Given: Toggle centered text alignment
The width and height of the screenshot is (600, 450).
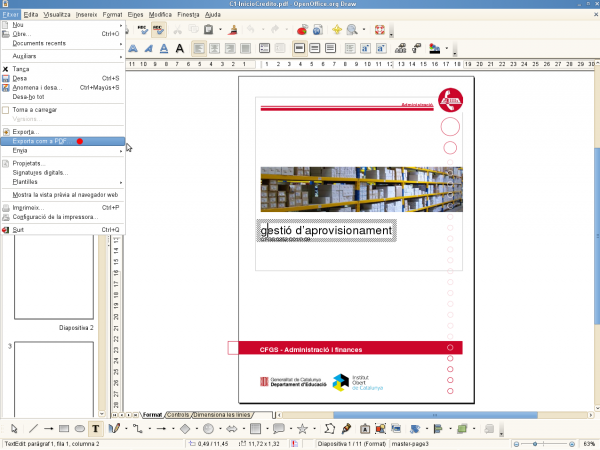Looking at the screenshot, I should click(215, 48).
